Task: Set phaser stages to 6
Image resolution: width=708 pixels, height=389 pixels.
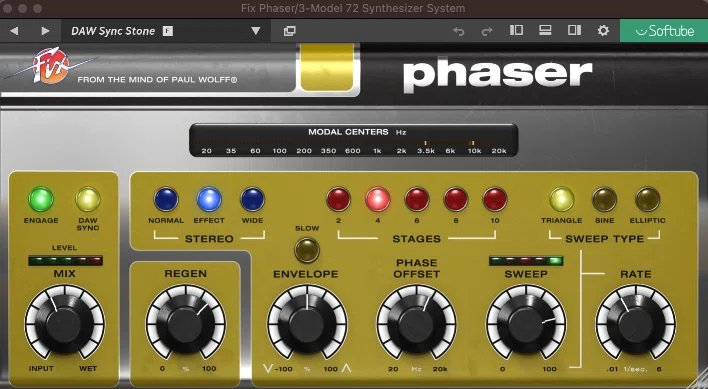Action: 417,199
